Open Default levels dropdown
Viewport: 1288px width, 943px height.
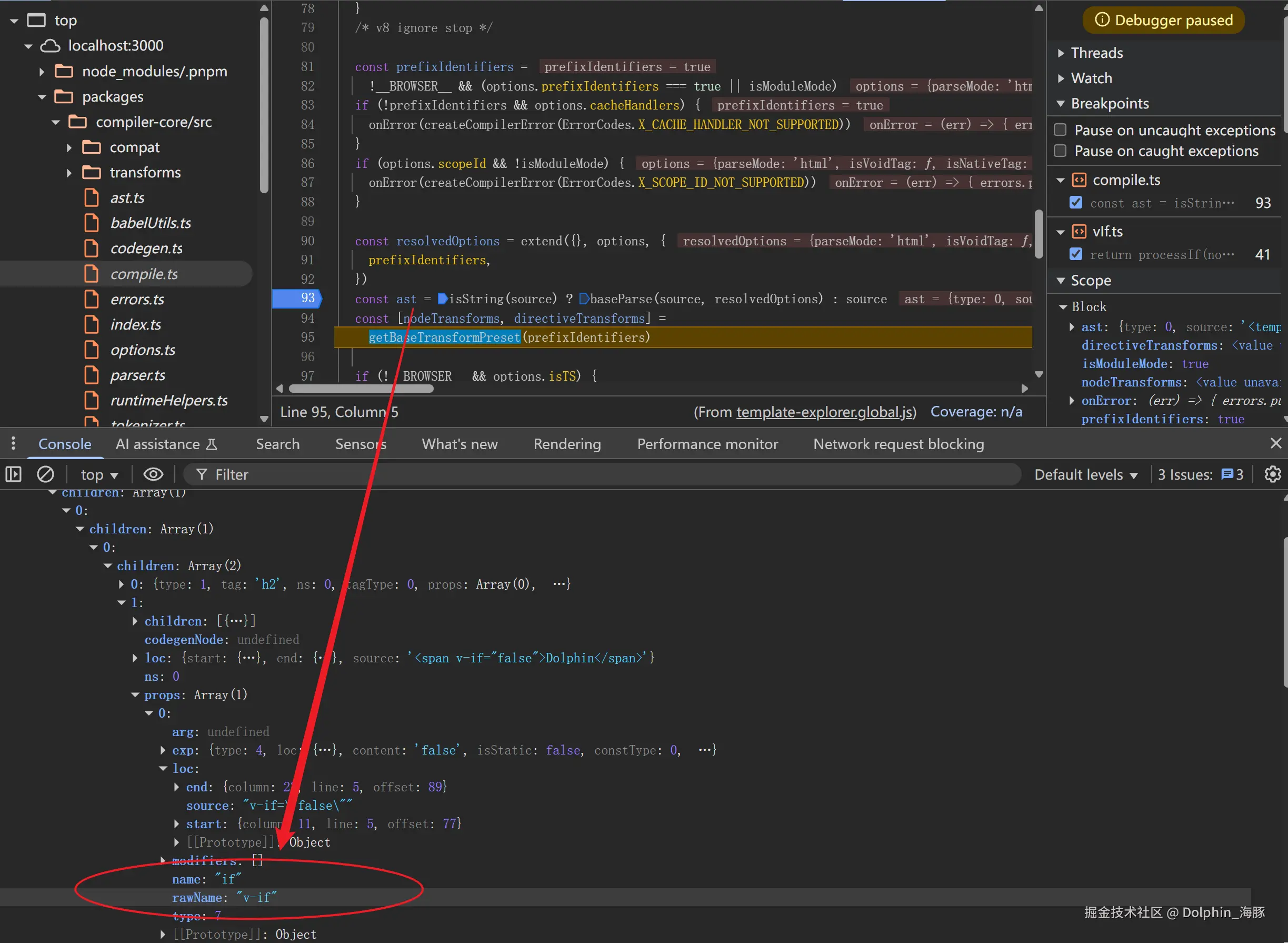tap(1086, 474)
